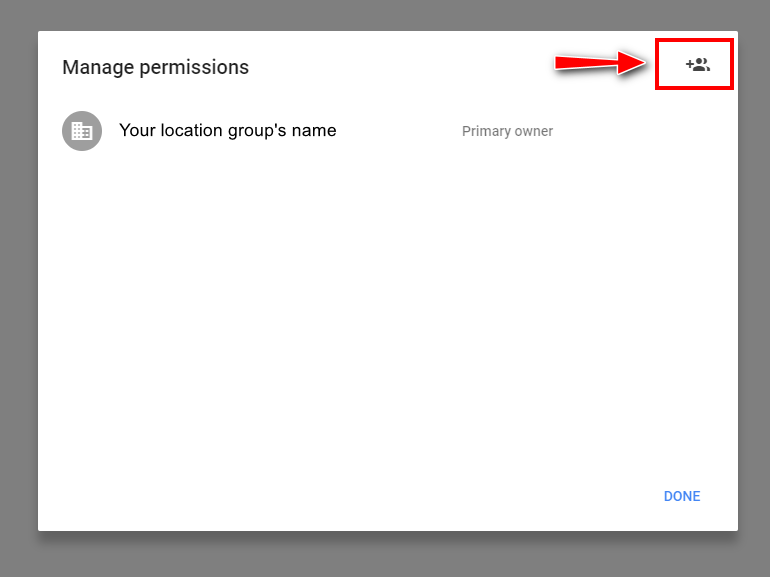Click the grey overlay below the dialog
The width and height of the screenshot is (770, 577).
tap(385, 557)
